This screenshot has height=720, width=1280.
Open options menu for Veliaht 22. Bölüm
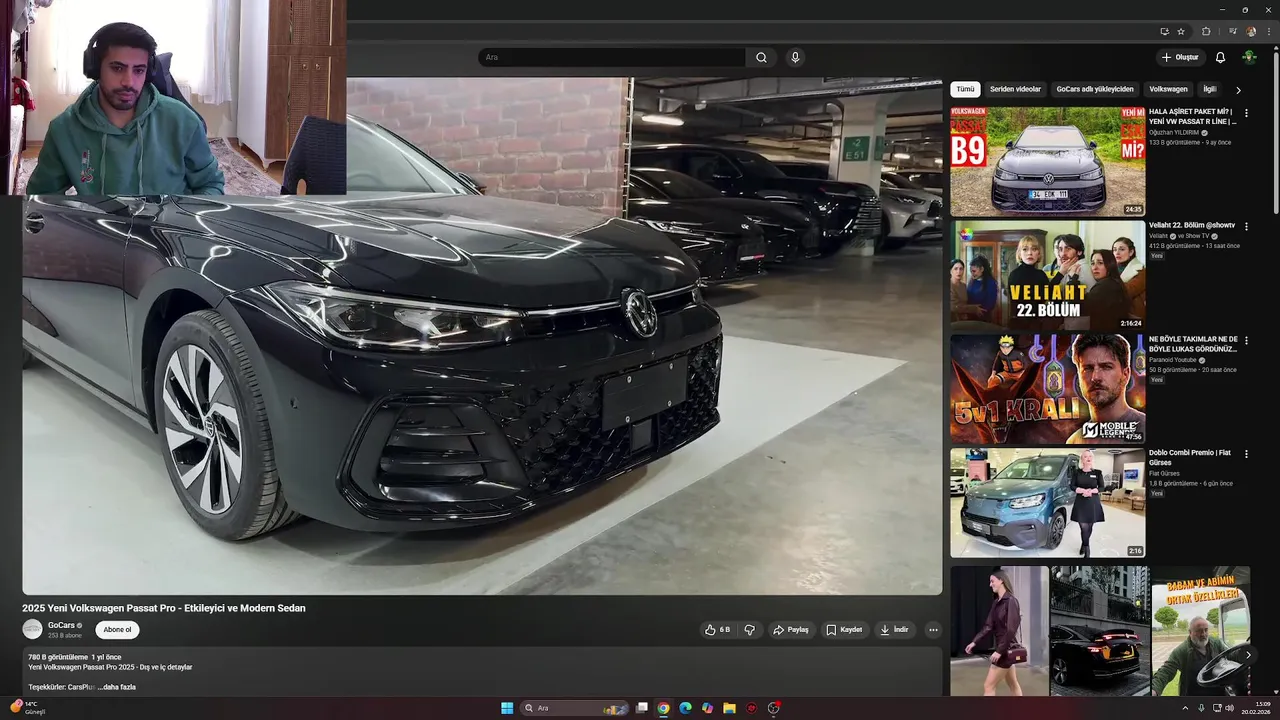click(1246, 227)
